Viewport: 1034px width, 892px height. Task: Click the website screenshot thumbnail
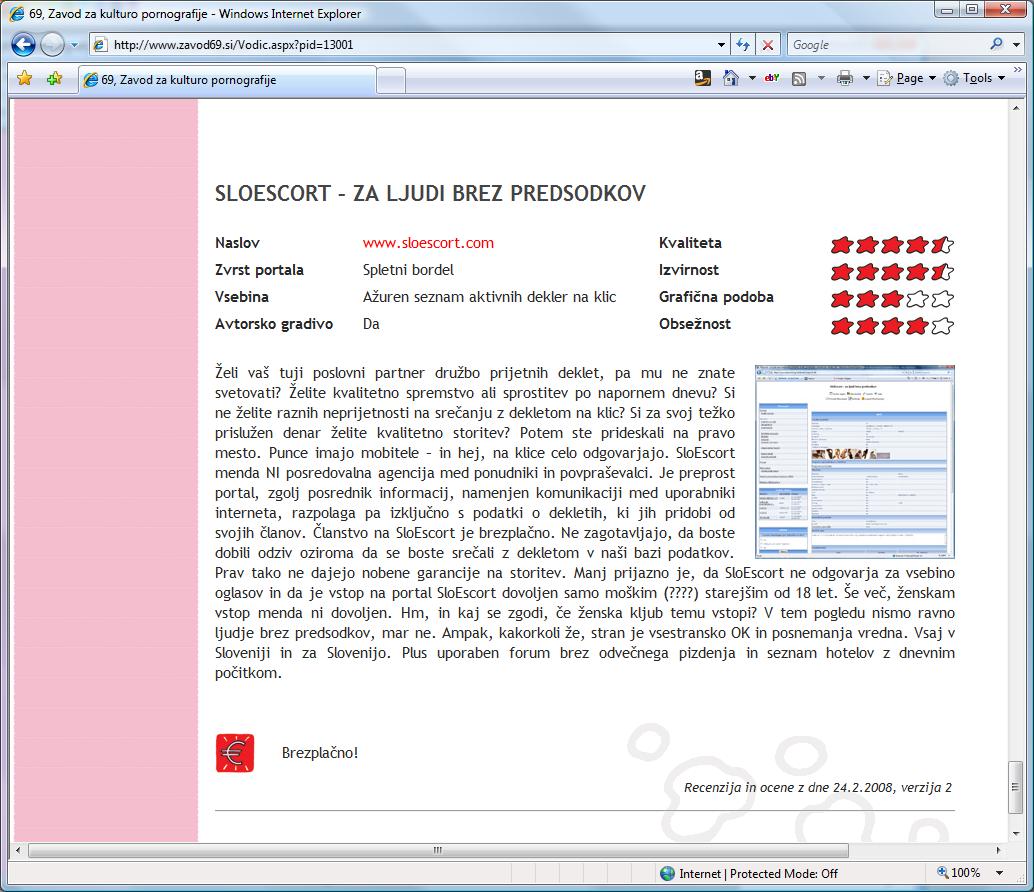[x=855, y=461]
